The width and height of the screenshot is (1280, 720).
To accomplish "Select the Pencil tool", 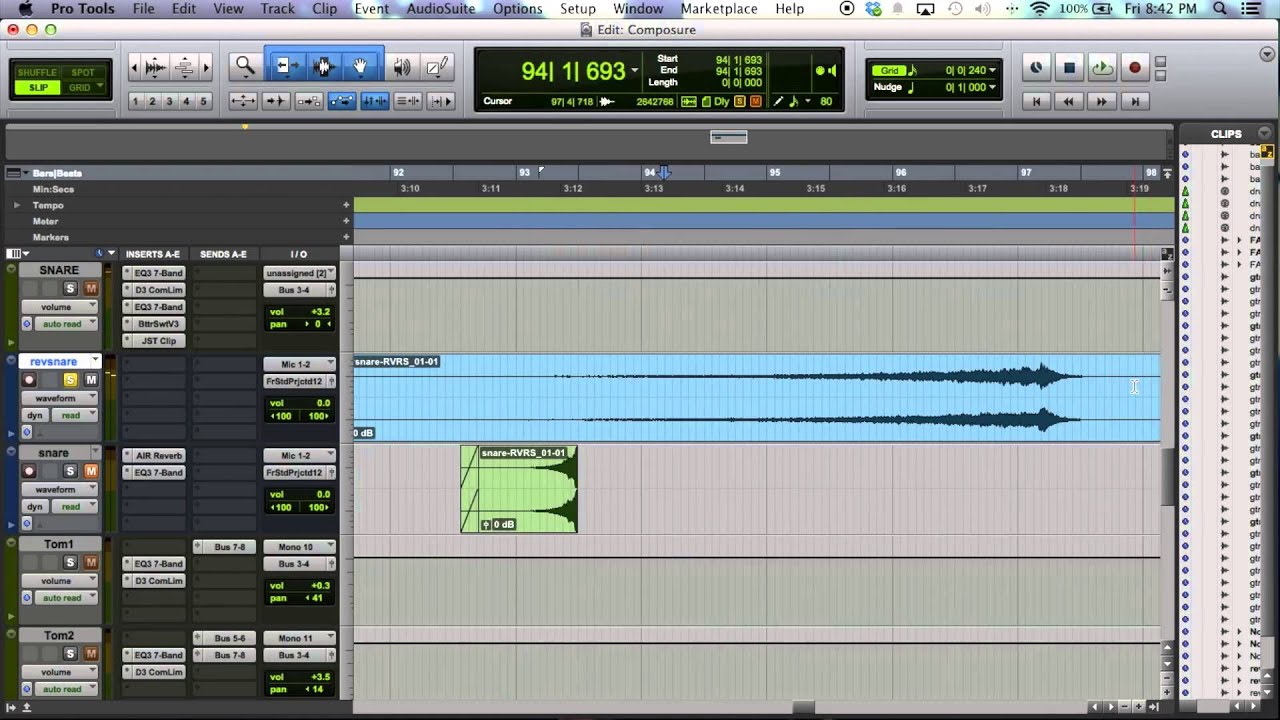I will 437,67.
